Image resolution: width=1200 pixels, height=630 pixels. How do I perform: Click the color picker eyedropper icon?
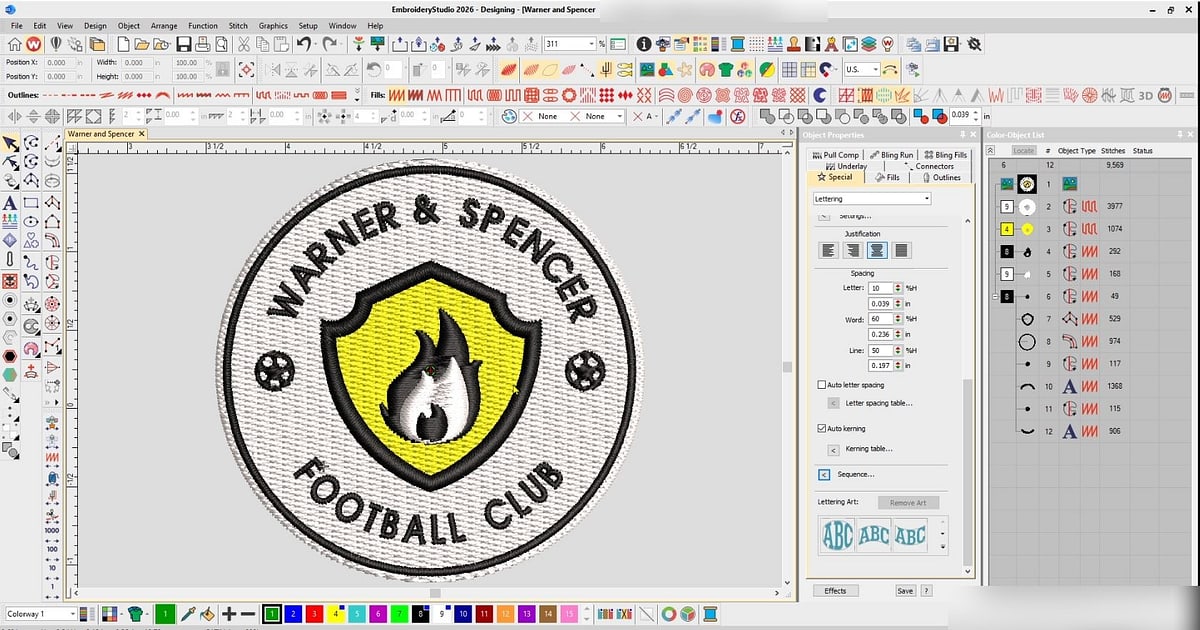(187, 614)
